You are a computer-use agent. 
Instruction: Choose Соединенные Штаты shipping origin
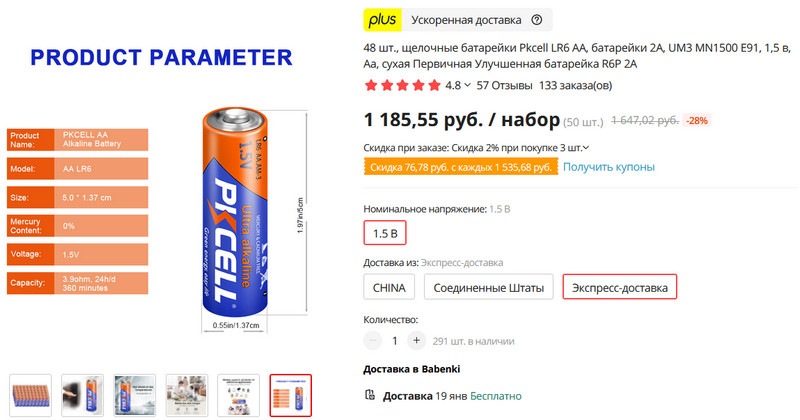[488, 287]
